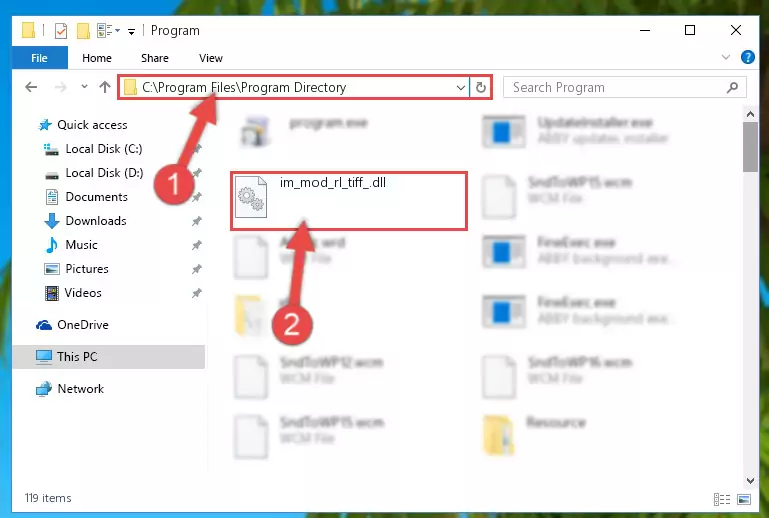769x518 pixels.
Task: Select OneDrive in navigation pane
Action: pos(82,325)
